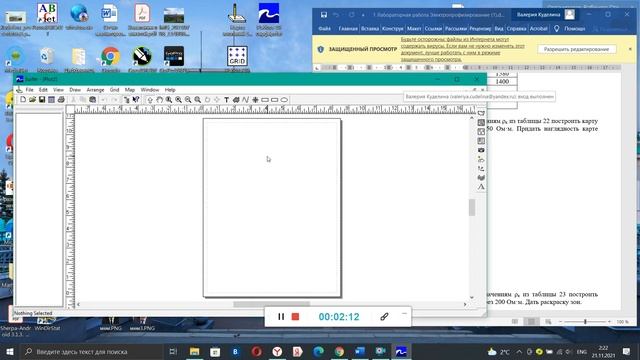Stop the screen recording with red square

296,317
